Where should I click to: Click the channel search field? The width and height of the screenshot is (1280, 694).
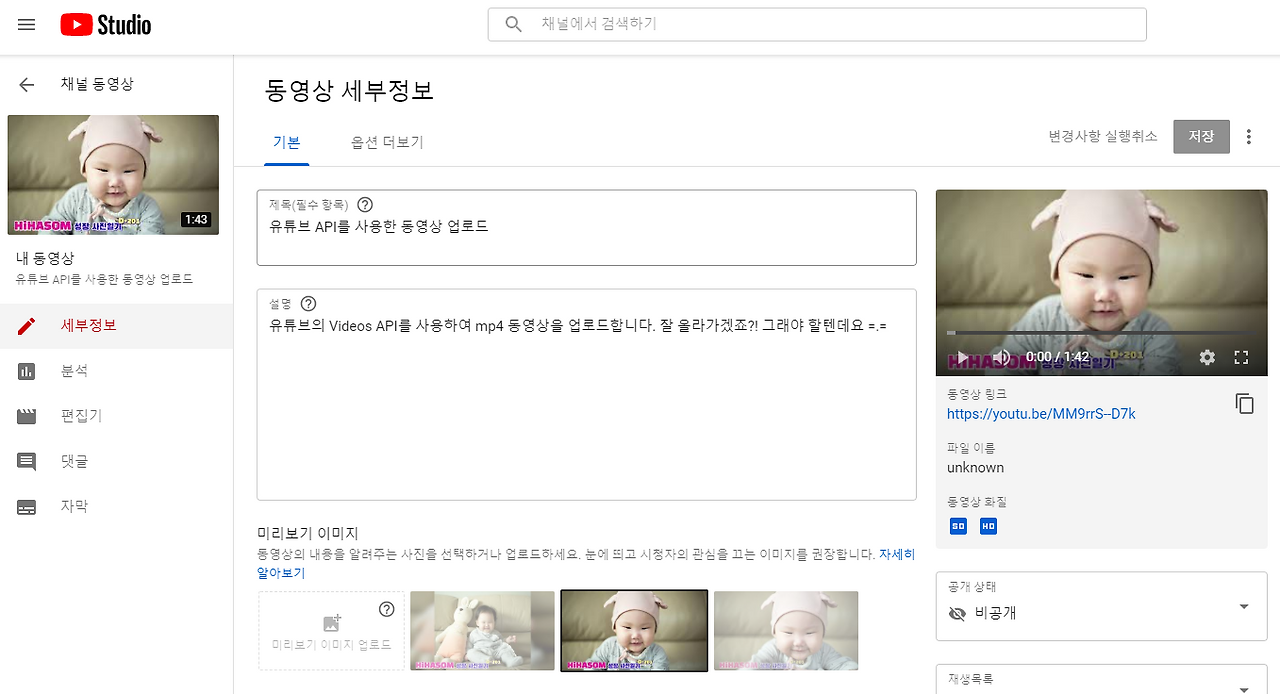(817, 24)
